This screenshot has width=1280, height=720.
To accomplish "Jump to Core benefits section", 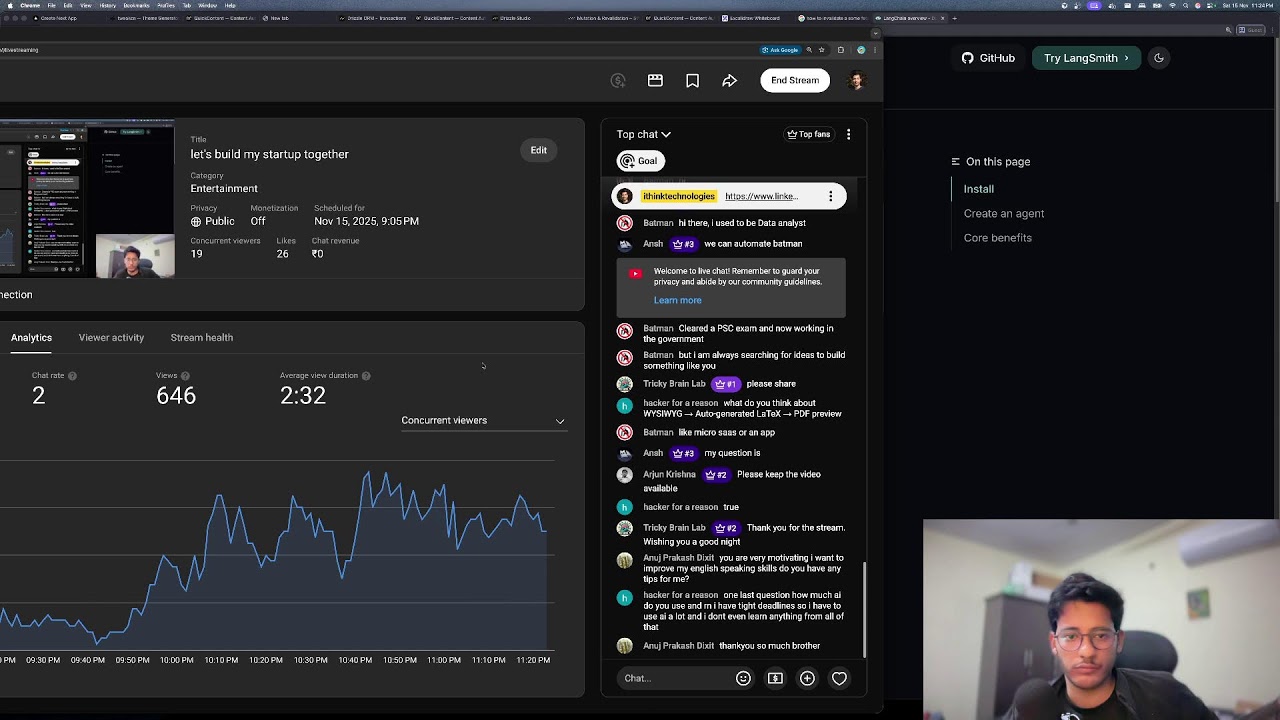I will coord(998,238).
